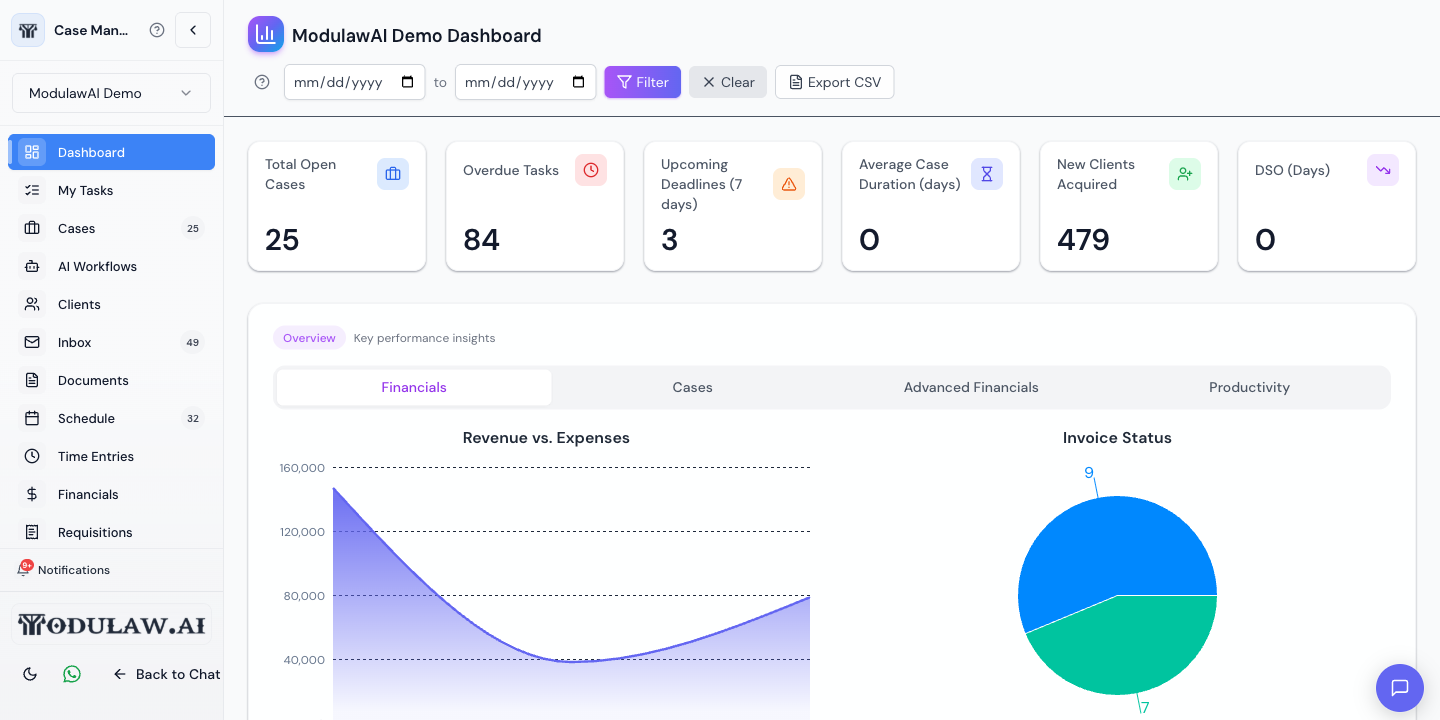Apply the Filter button
Viewport: 1440px width, 720px height.
click(x=643, y=82)
